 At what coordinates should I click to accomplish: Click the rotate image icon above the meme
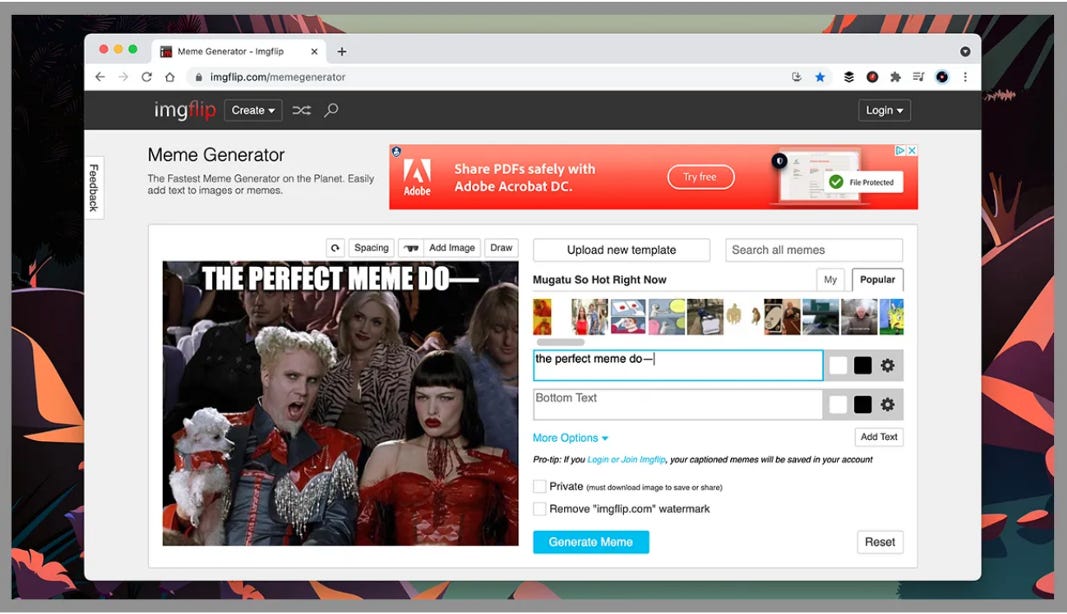(335, 248)
